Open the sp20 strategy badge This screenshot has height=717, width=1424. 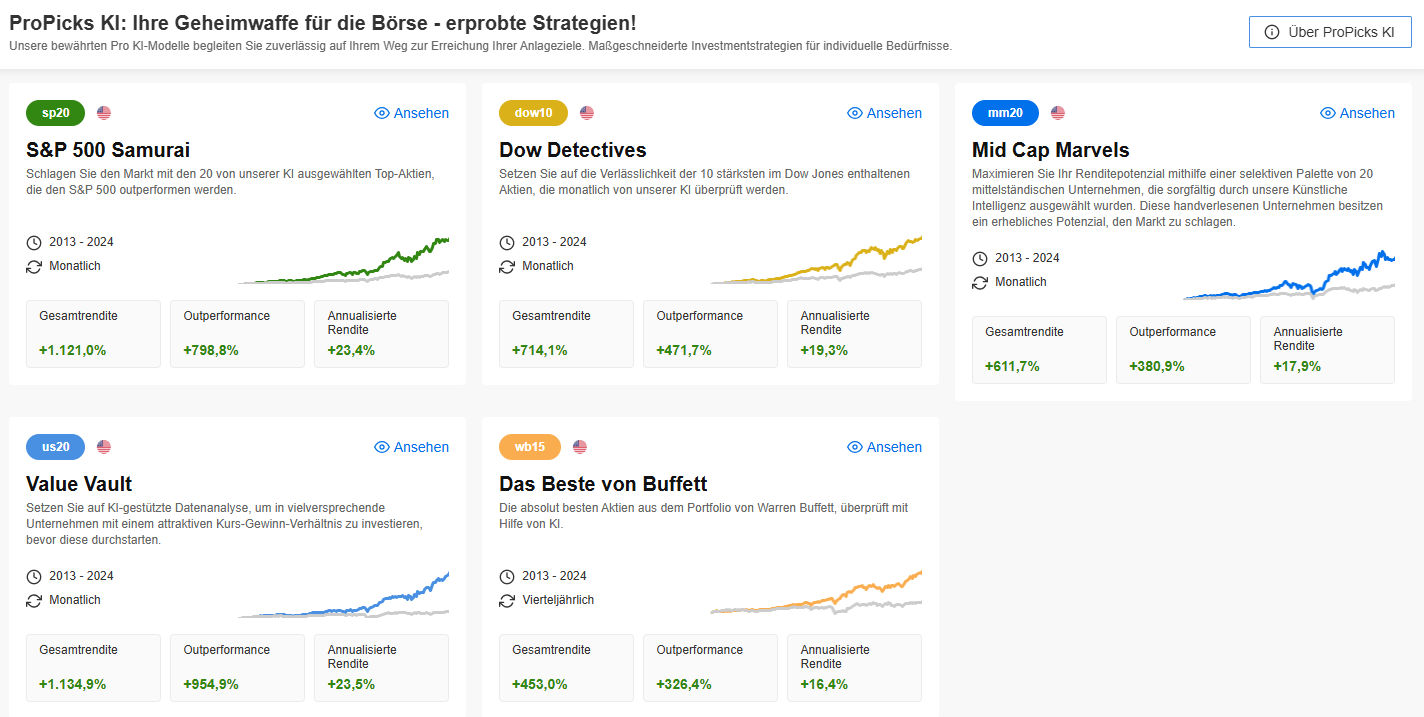[x=55, y=113]
